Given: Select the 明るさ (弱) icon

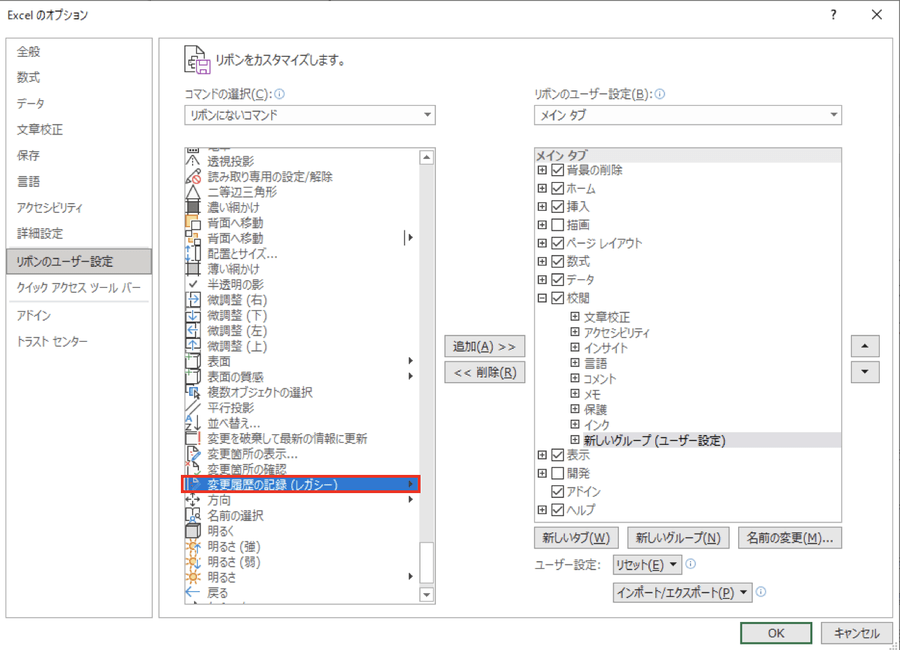Looking at the screenshot, I should [x=193, y=562].
